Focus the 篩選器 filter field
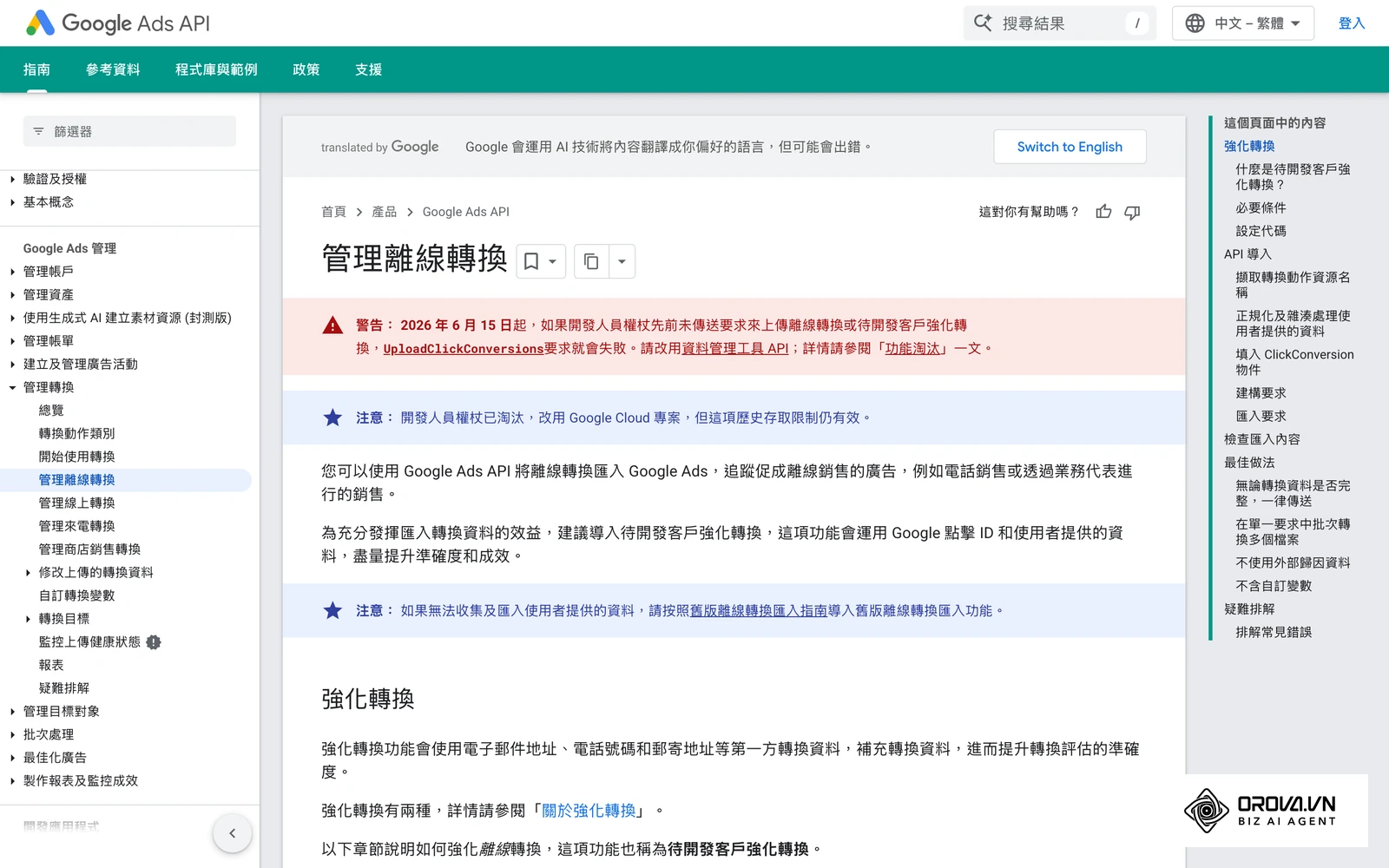The height and width of the screenshot is (868, 1389). tap(129, 132)
